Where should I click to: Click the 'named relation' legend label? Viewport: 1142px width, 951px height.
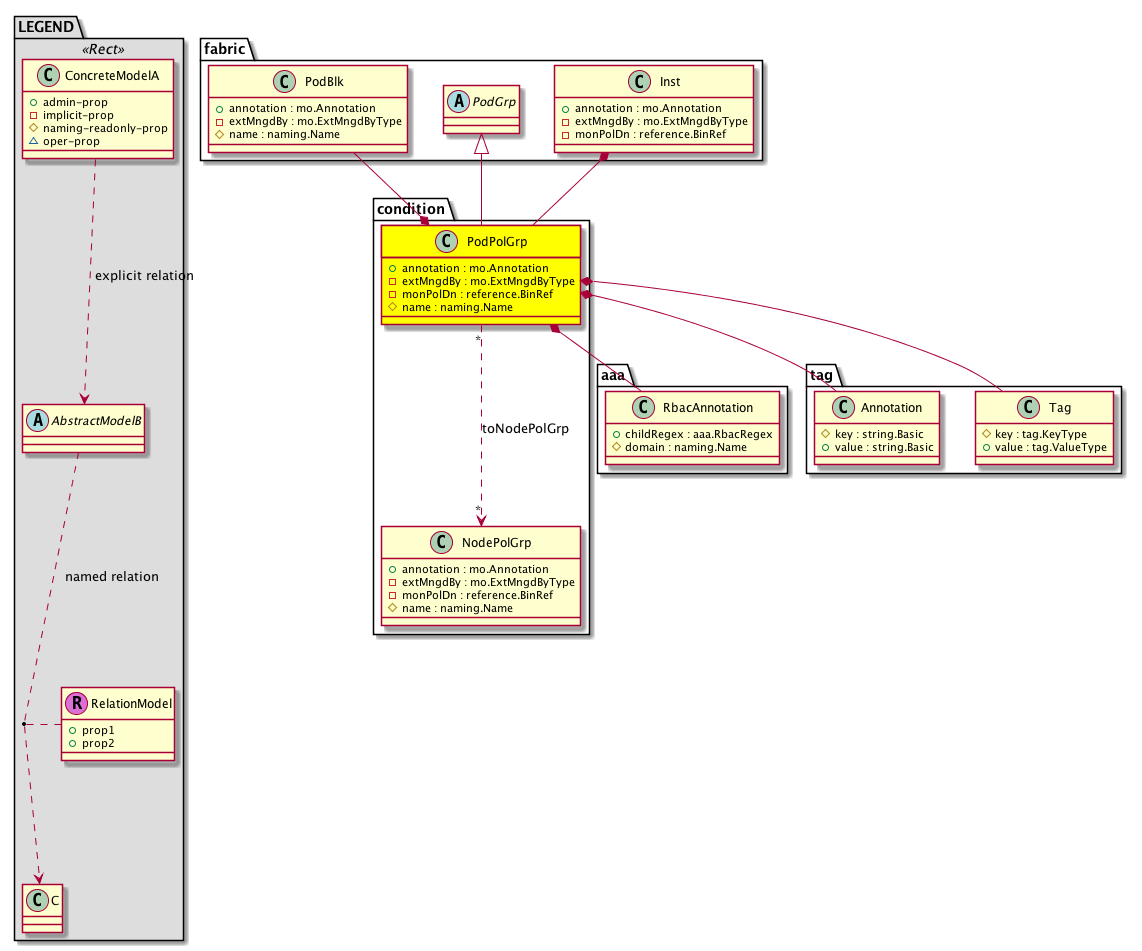point(111,577)
